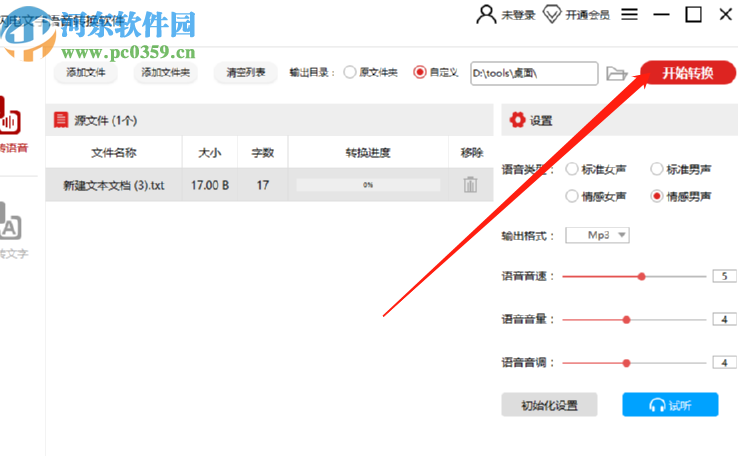The height and width of the screenshot is (456, 738).
Task: Click the output path field D:\tools\桌面\
Action: pyautogui.click(x=534, y=73)
